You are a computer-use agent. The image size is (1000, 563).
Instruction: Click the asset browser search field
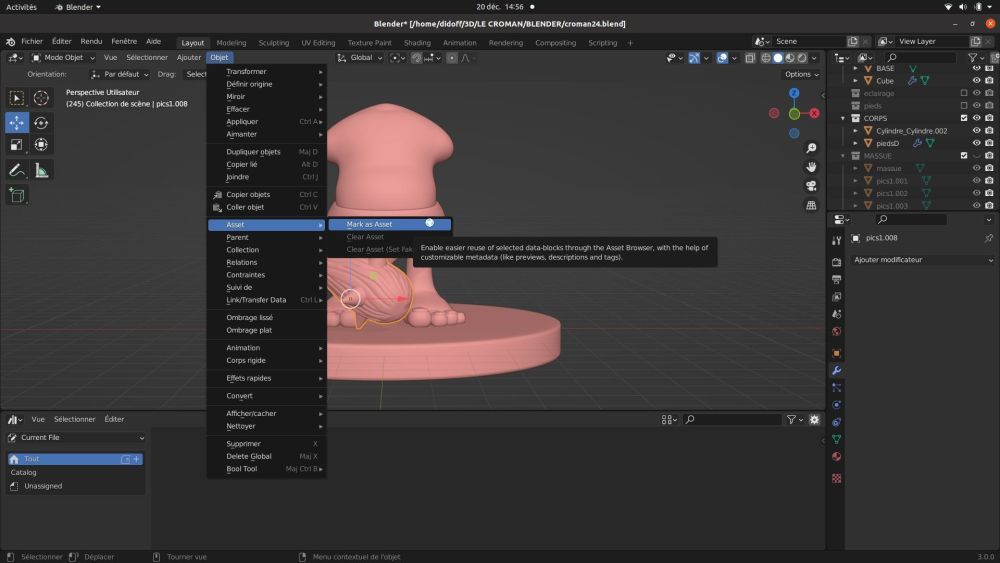[732, 420]
